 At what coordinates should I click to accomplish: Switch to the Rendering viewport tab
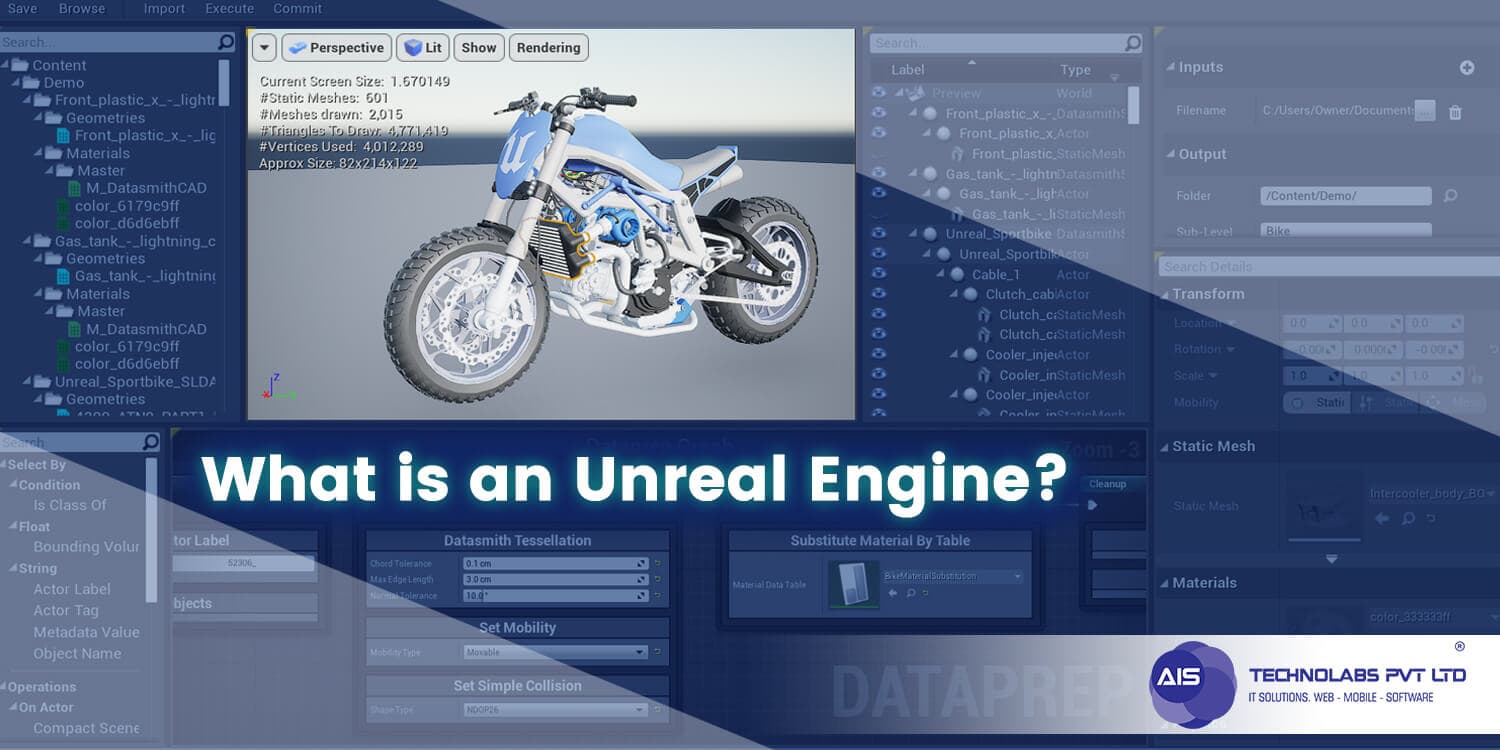coord(548,47)
